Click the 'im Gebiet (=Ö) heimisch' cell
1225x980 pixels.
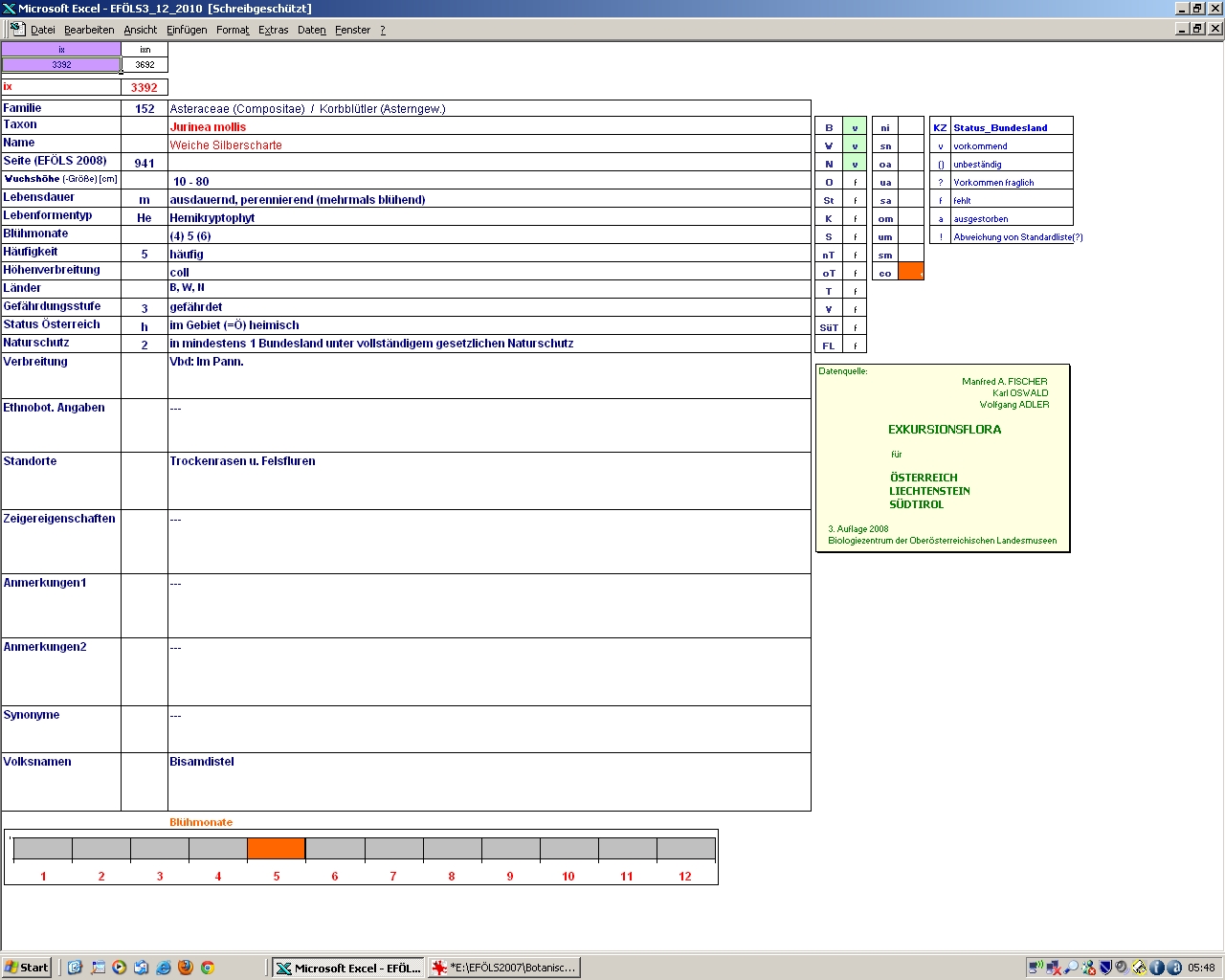point(489,325)
